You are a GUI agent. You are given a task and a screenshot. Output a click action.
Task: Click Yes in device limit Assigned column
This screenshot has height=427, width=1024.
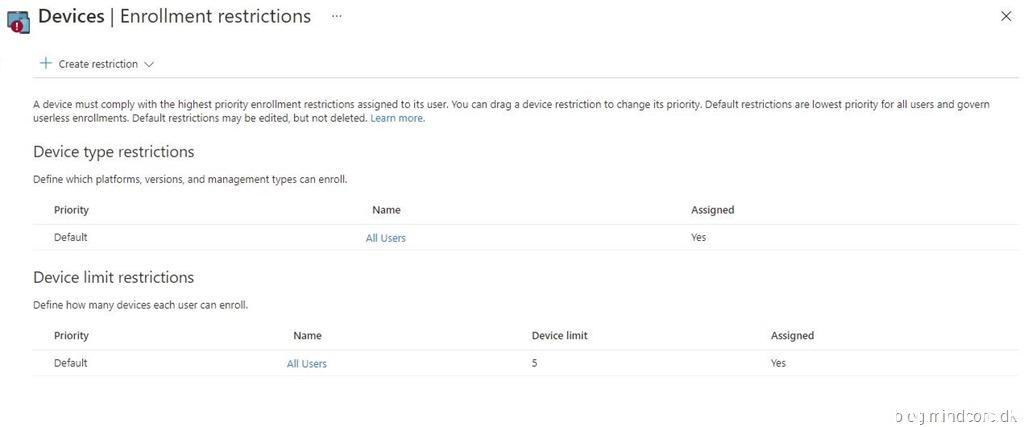point(778,363)
